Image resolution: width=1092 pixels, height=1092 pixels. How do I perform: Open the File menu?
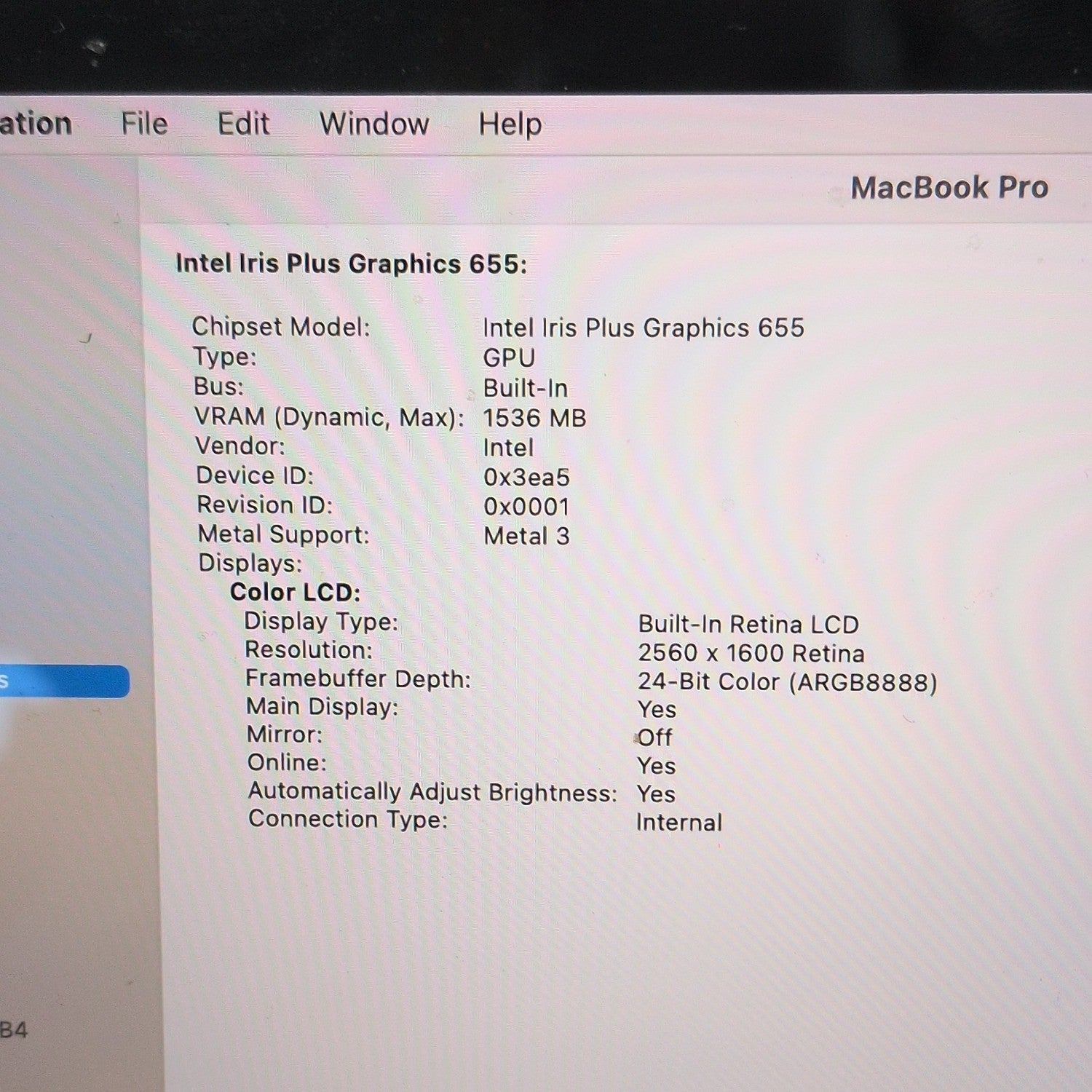tap(144, 124)
